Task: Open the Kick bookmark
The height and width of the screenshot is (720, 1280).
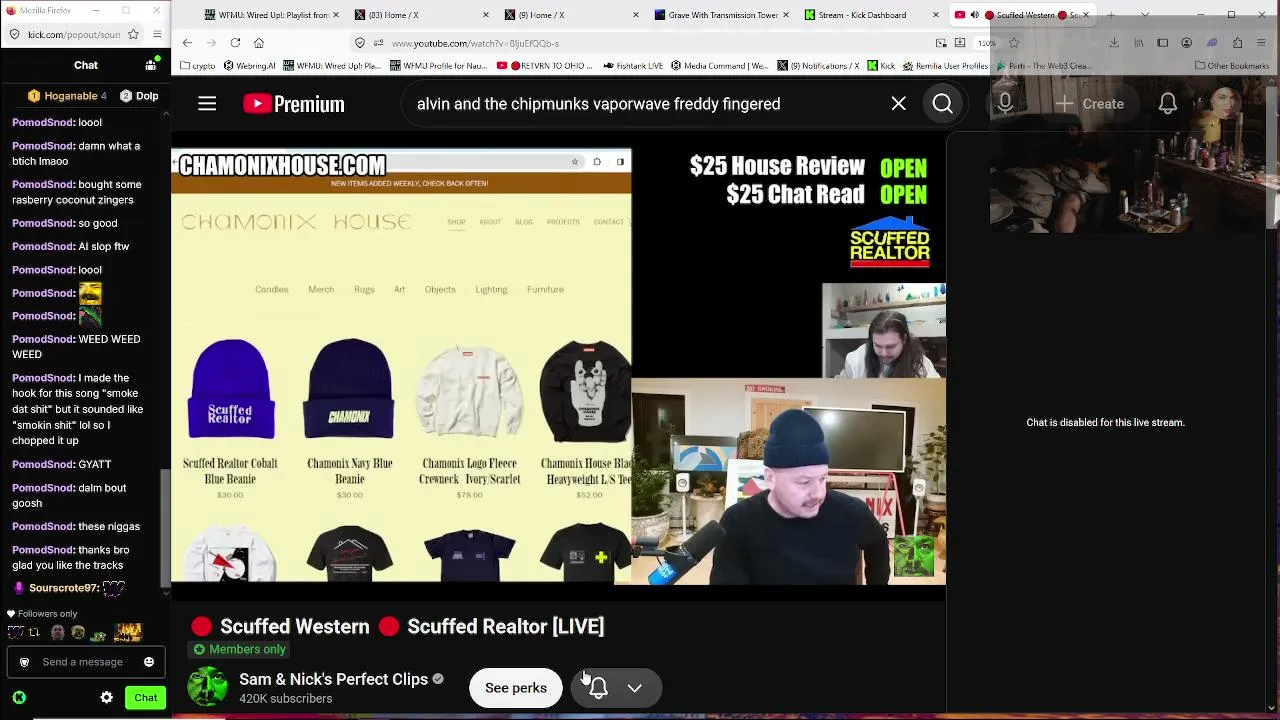Action: click(x=881, y=66)
